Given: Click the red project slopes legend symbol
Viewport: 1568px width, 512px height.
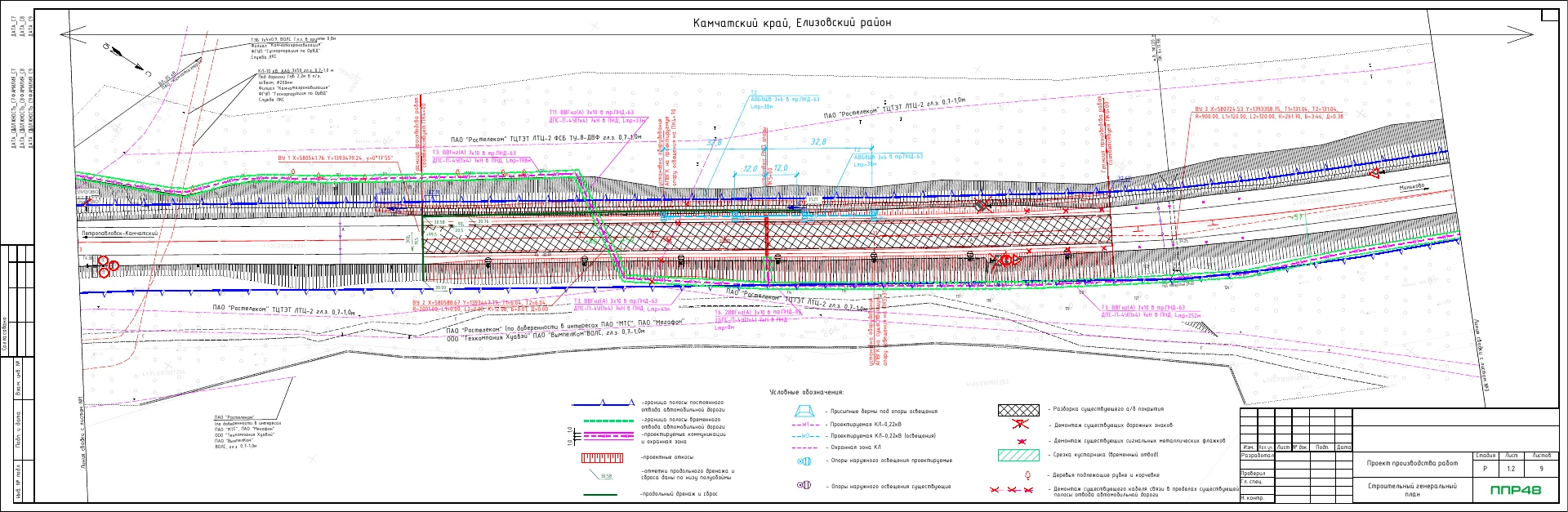Looking at the screenshot, I should 602,458.
